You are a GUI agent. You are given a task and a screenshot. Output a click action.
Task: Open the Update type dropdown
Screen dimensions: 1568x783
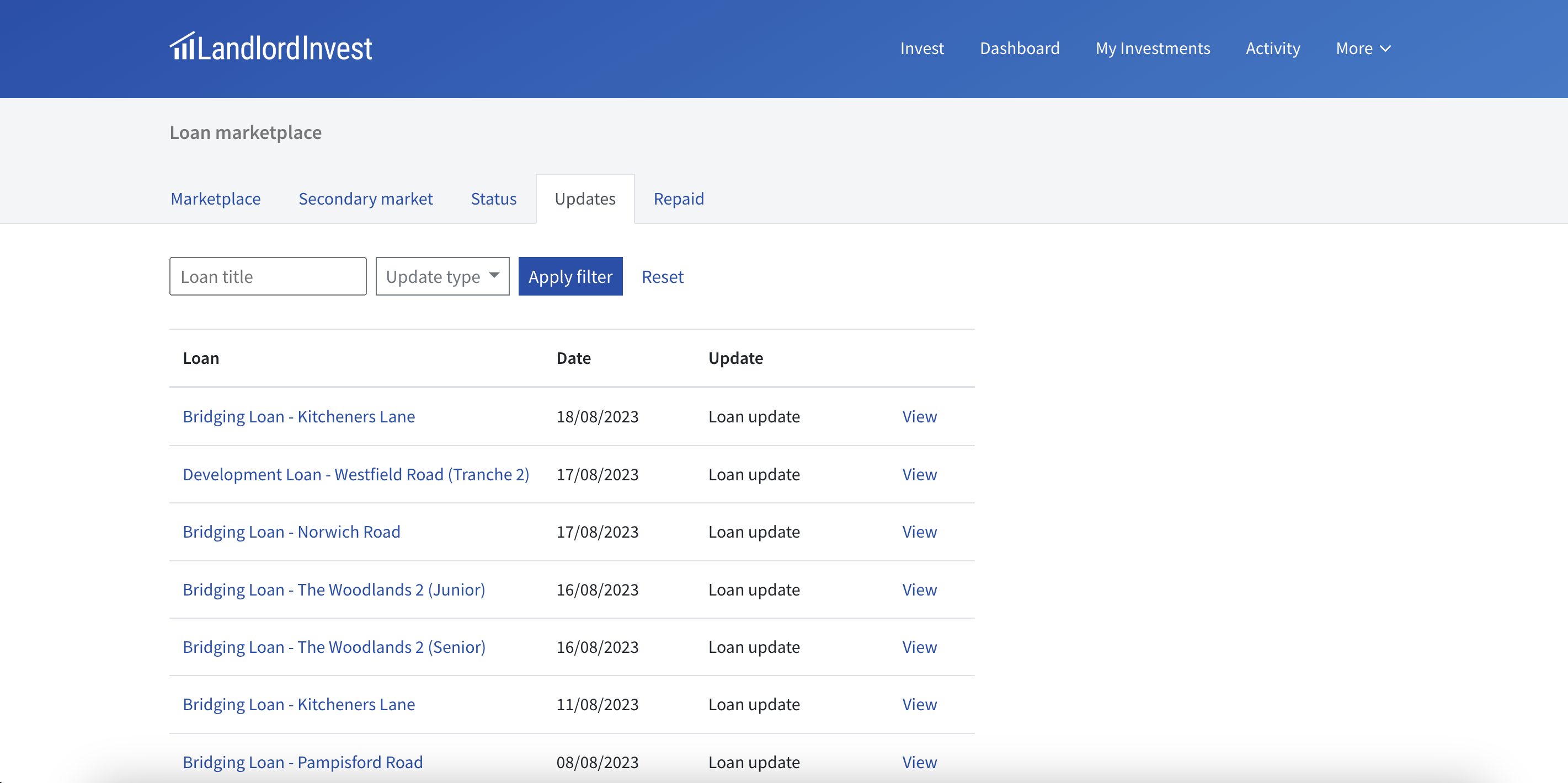coord(442,276)
